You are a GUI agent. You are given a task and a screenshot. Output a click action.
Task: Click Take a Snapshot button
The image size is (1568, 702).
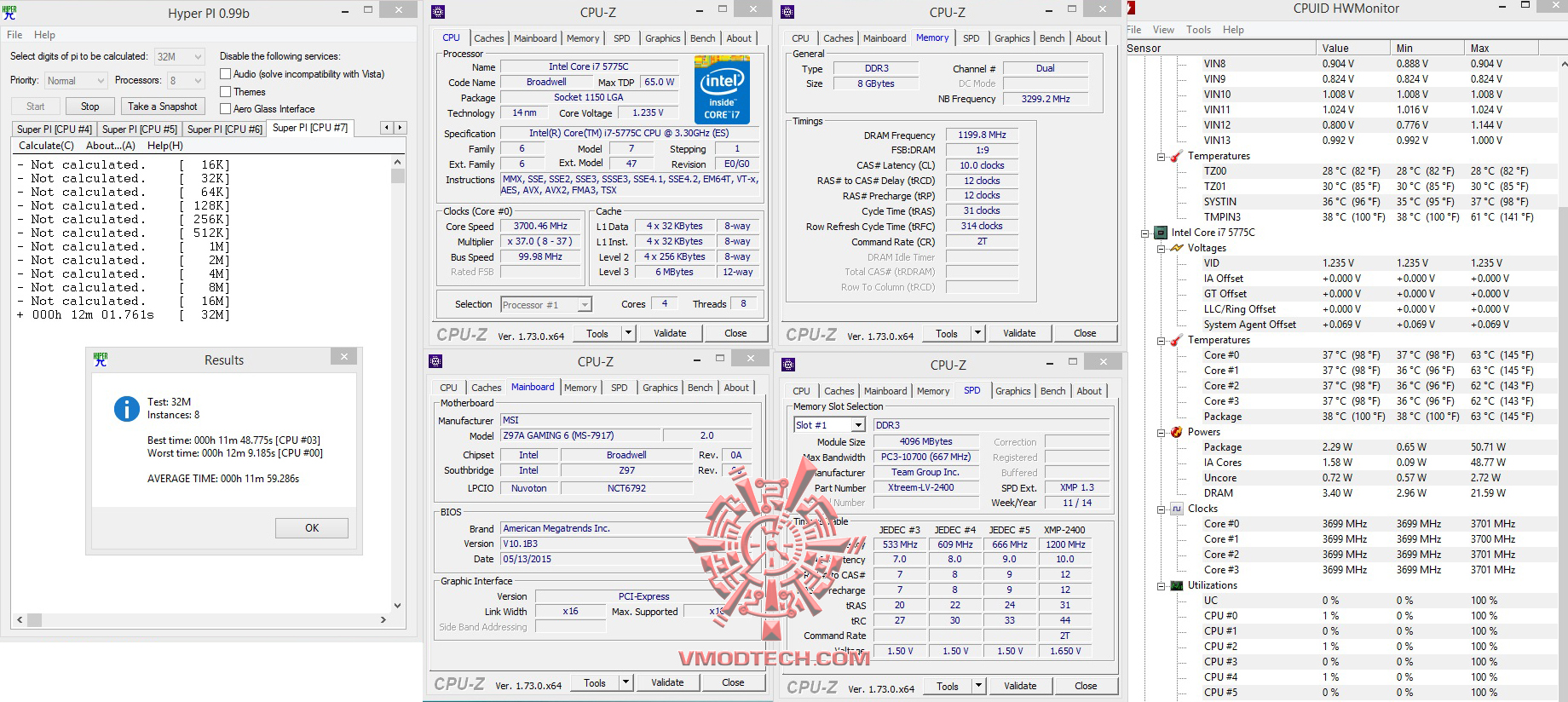[x=163, y=106]
